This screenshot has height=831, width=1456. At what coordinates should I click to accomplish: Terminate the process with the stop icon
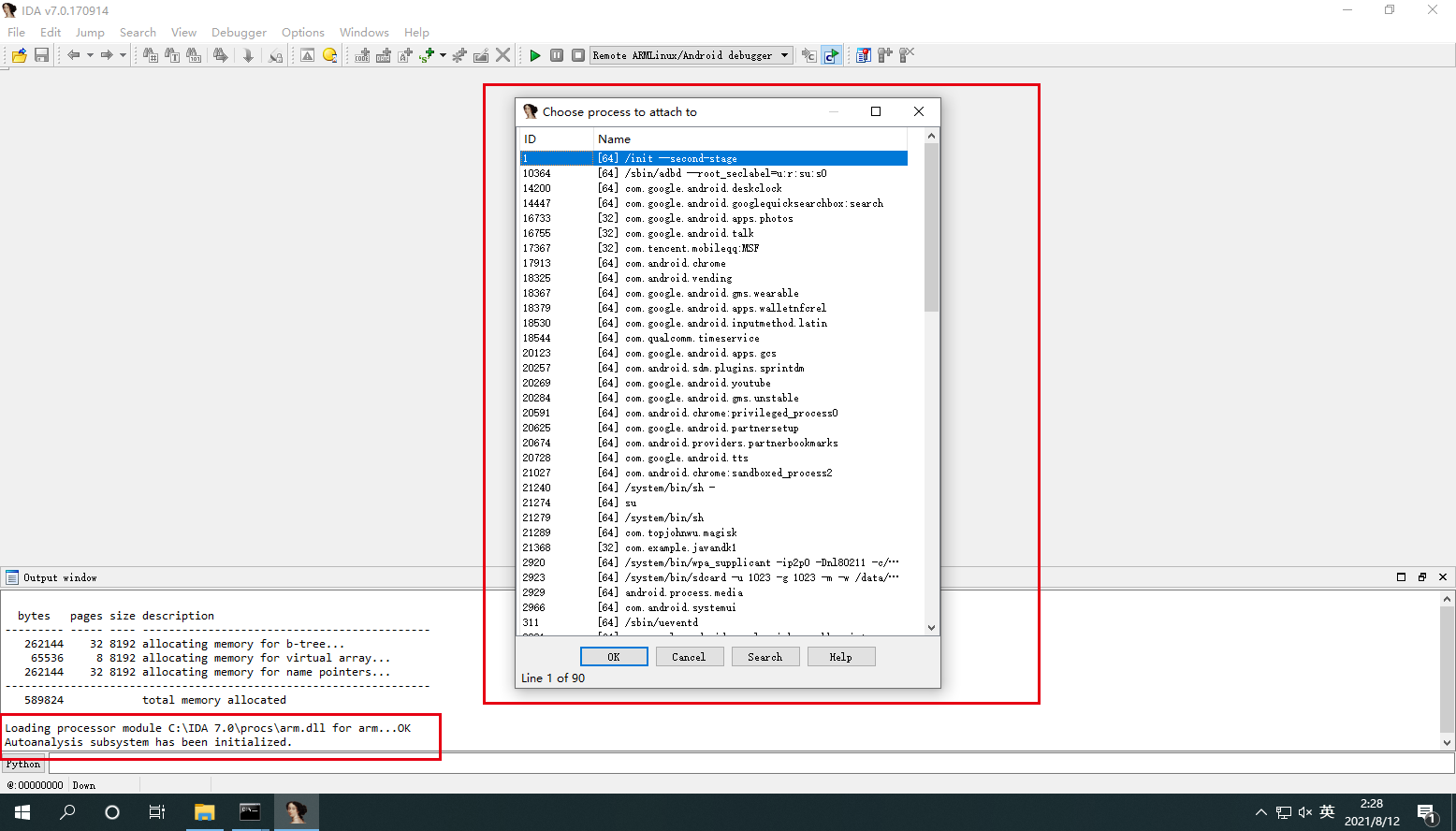click(578, 55)
